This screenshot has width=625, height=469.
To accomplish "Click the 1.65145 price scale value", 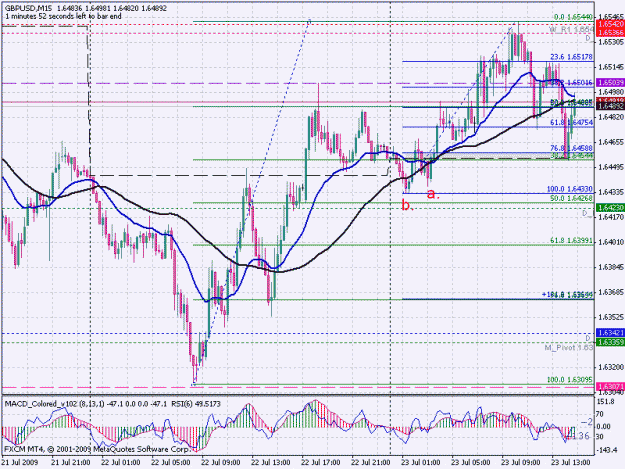I will [611, 67].
